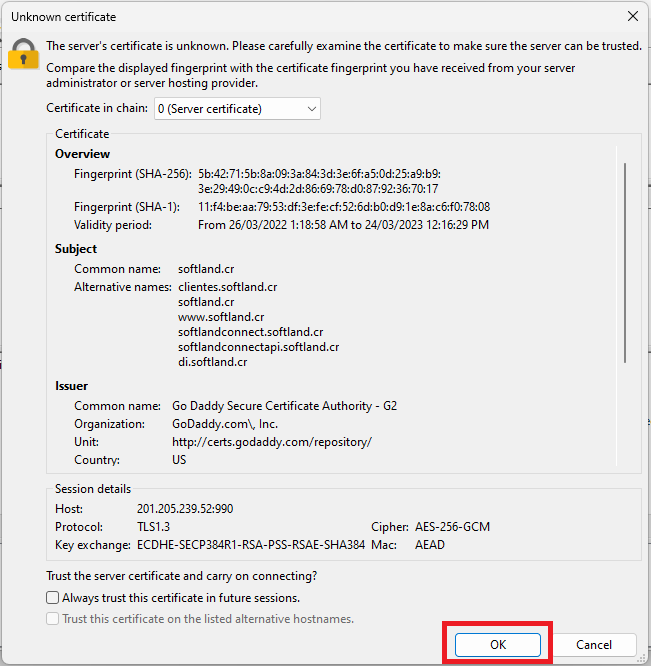Click alternative name www.softland.cr

[221, 317]
